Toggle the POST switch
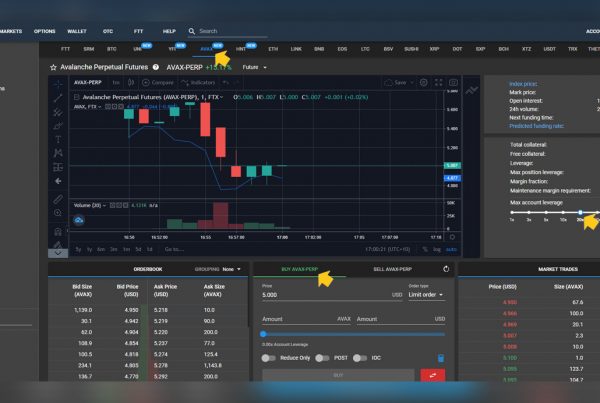The height and width of the screenshot is (403, 600). (x=322, y=358)
